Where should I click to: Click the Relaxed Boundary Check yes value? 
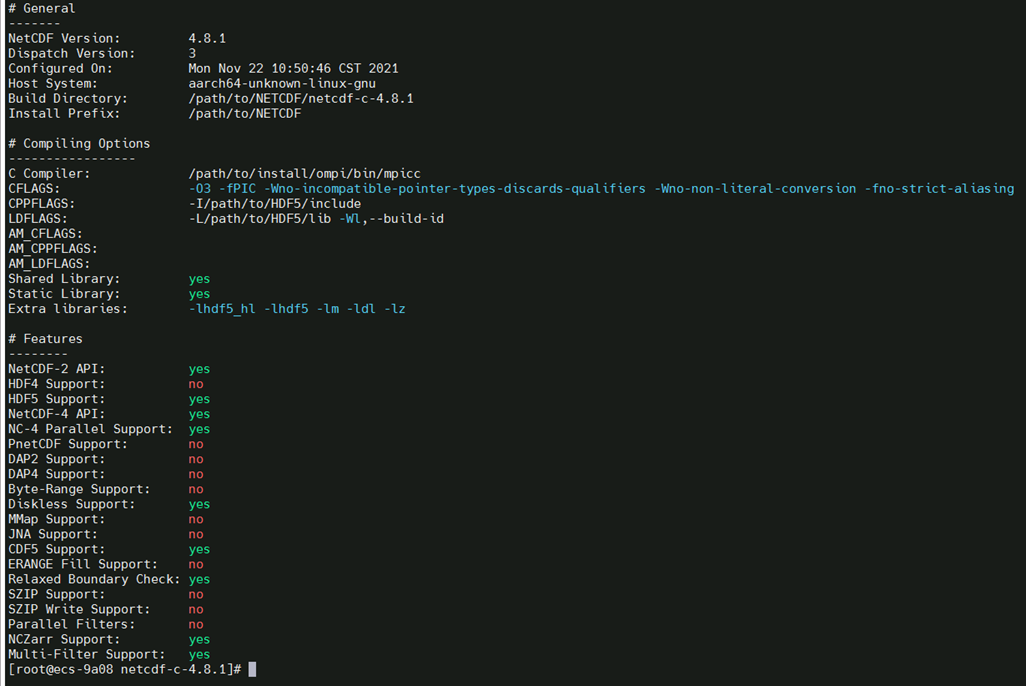coord(200,580)
